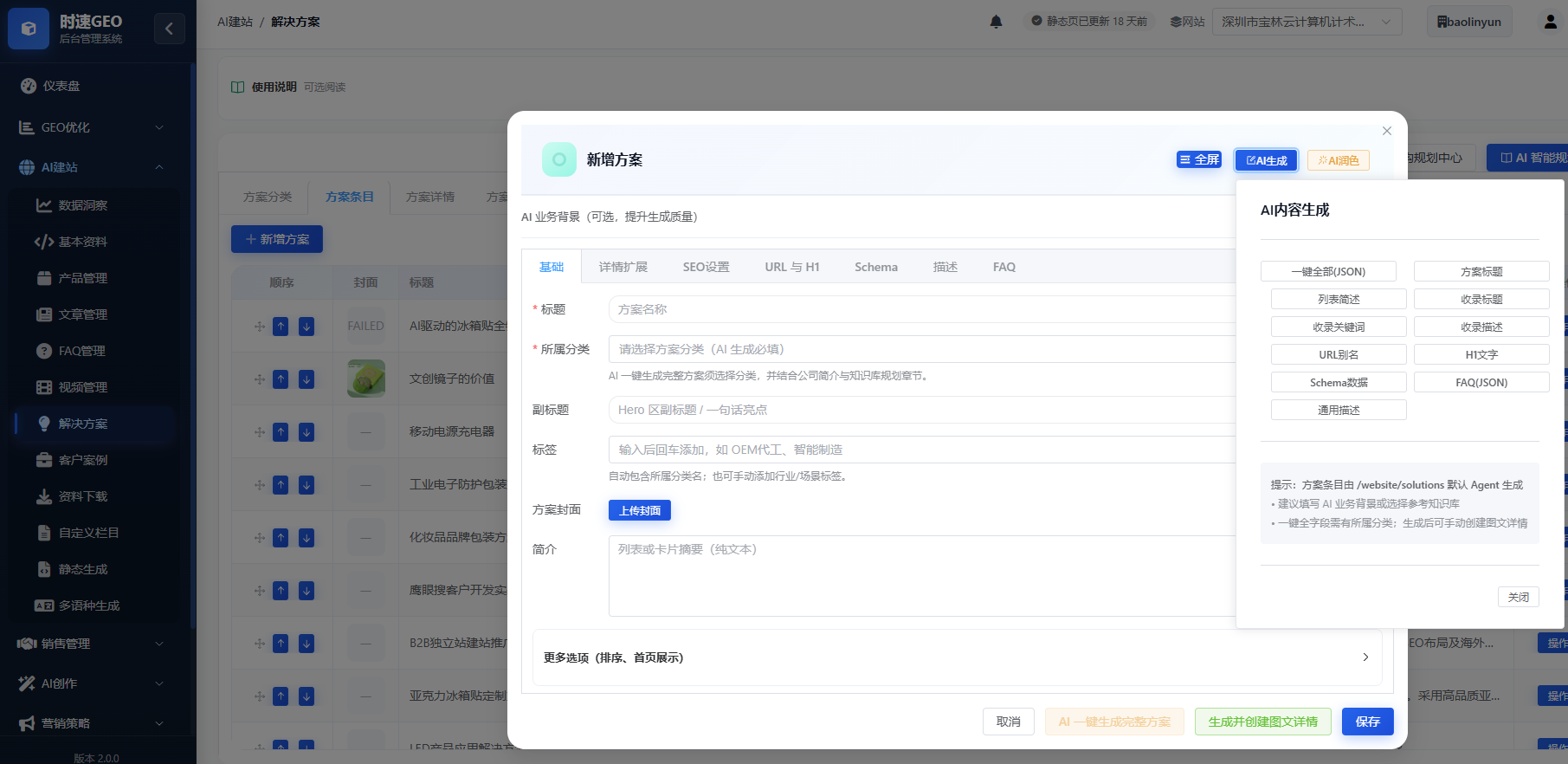The height and width of the screenshot is (764, 1568).
Task: Open the website selector dropdown 深圳市宝林云
Action: [x=1307, y=22]
